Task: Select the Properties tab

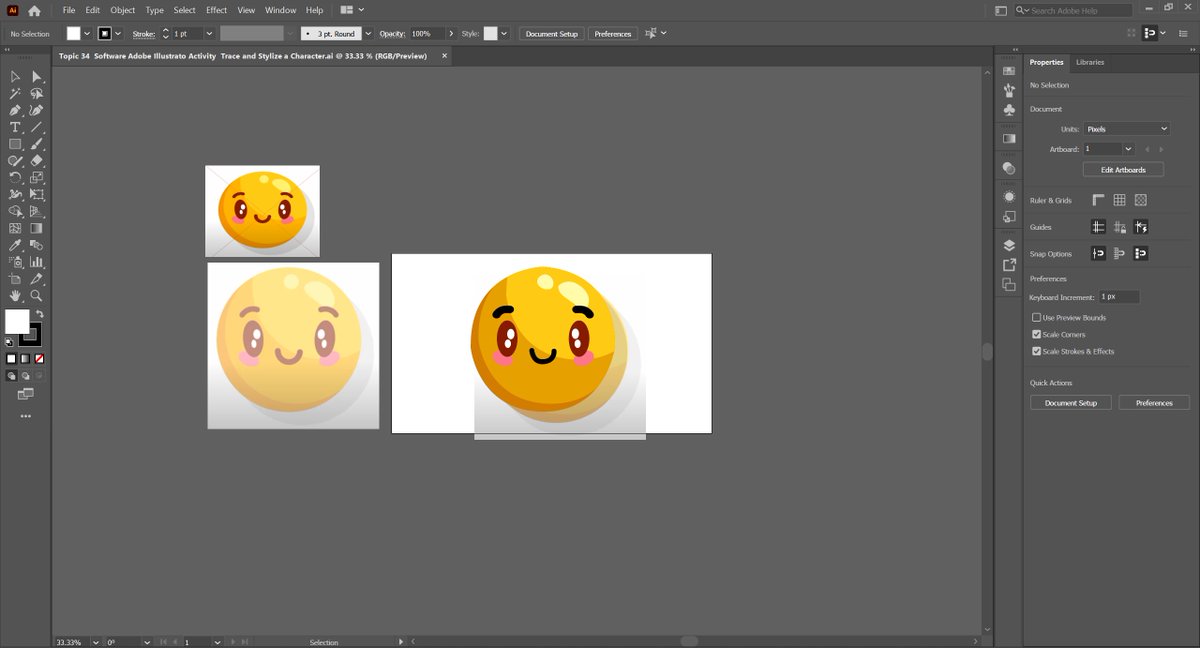Action: pyautogui.click(x=1047, y=62)
